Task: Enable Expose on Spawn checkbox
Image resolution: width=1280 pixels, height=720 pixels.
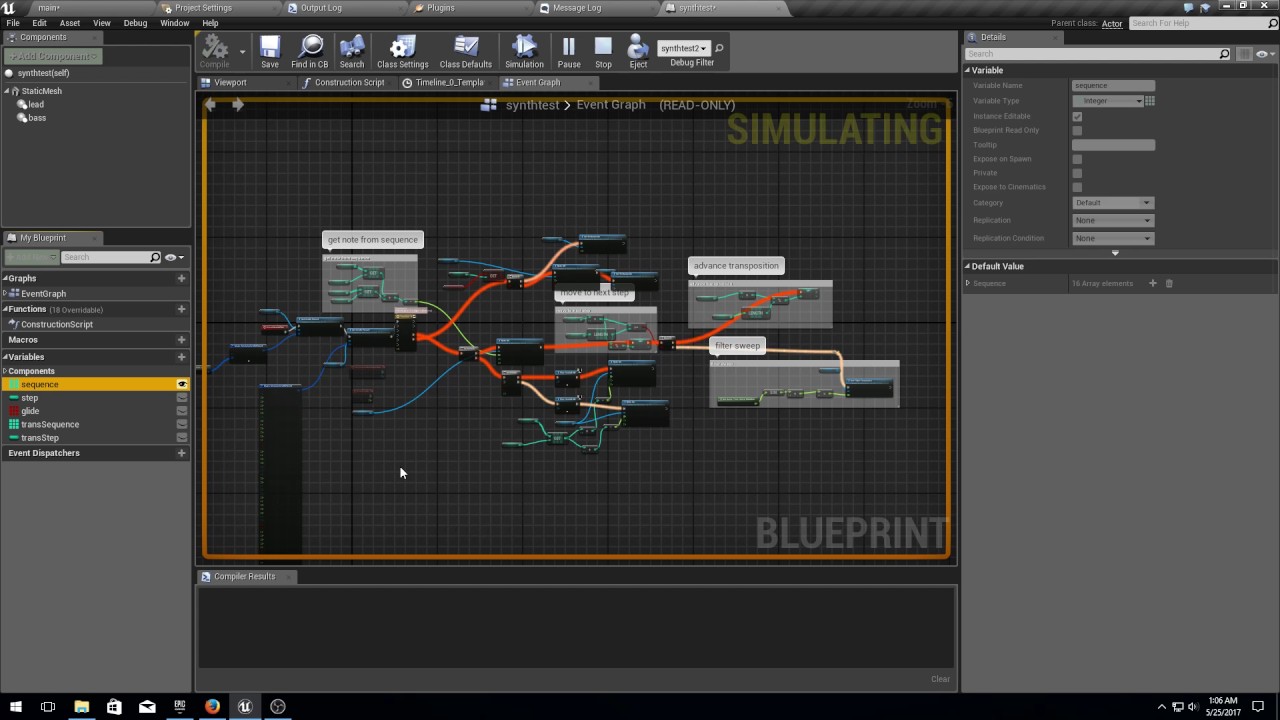Action: coord(1077,159)
